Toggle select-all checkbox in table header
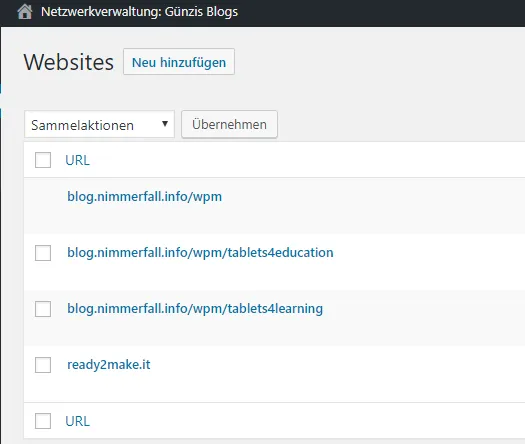Viewport: 525px width, 444px height. [43, 160]
